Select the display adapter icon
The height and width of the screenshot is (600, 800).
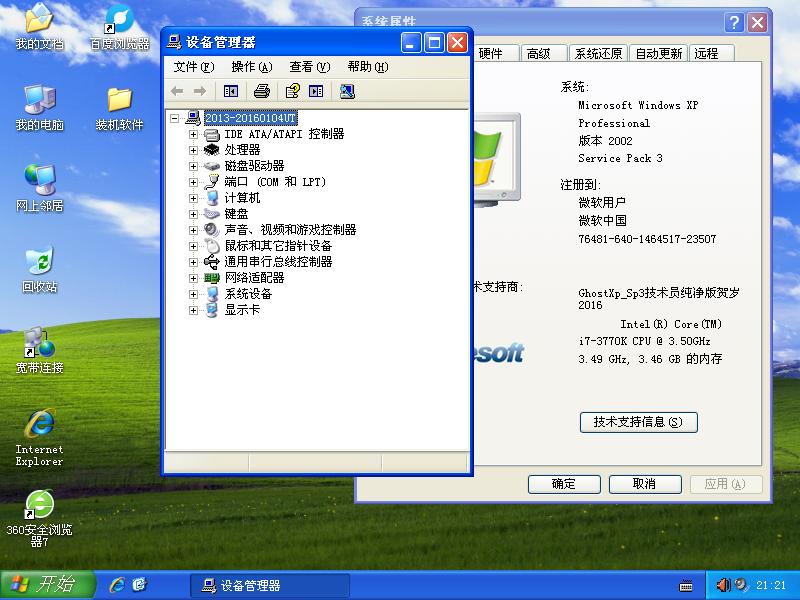[x=212, y=310]
